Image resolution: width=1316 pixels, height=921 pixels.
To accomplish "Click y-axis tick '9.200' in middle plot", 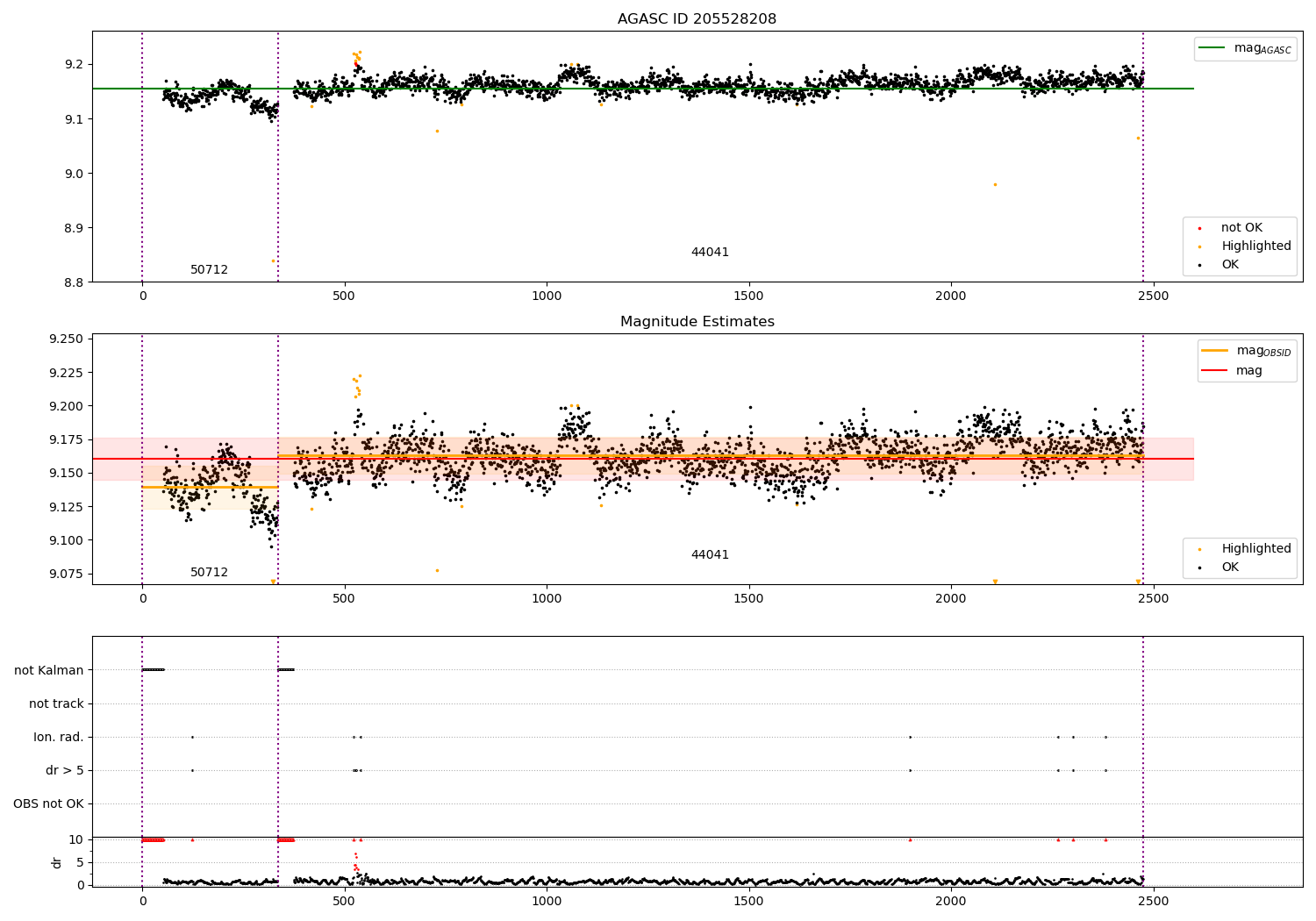I will pos(68,406).
